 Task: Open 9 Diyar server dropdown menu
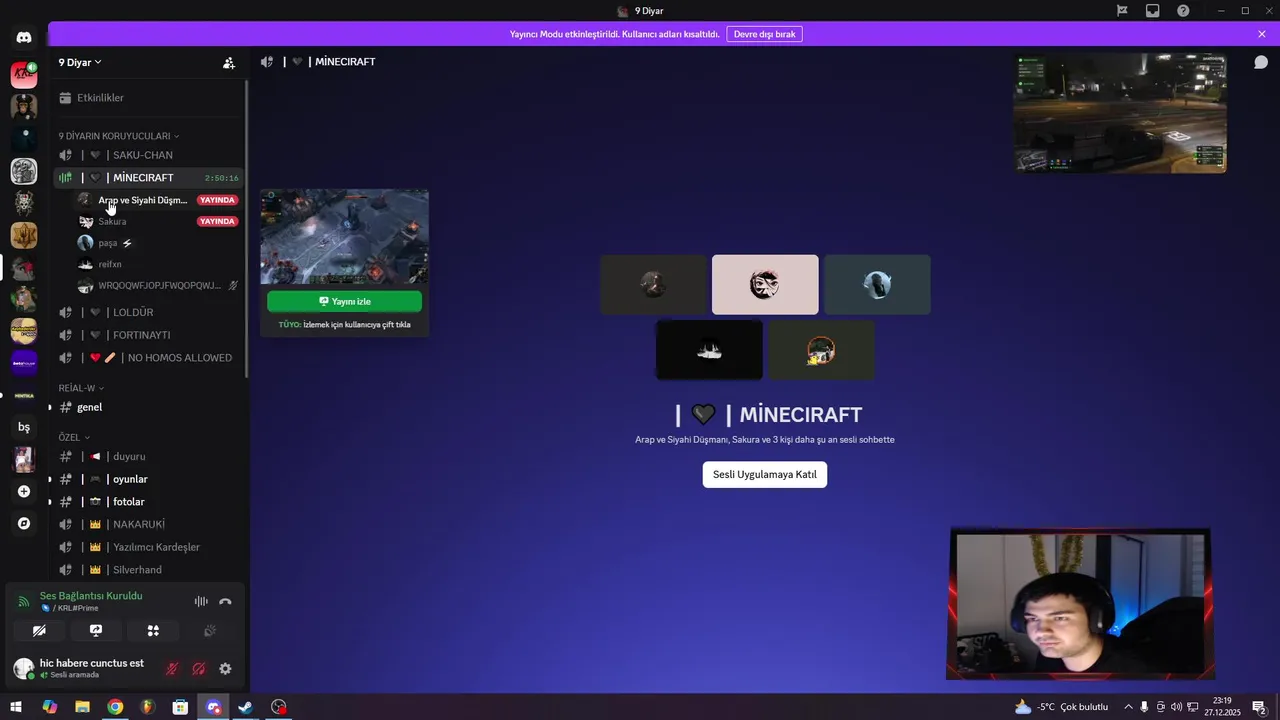[x=80, y=62]
